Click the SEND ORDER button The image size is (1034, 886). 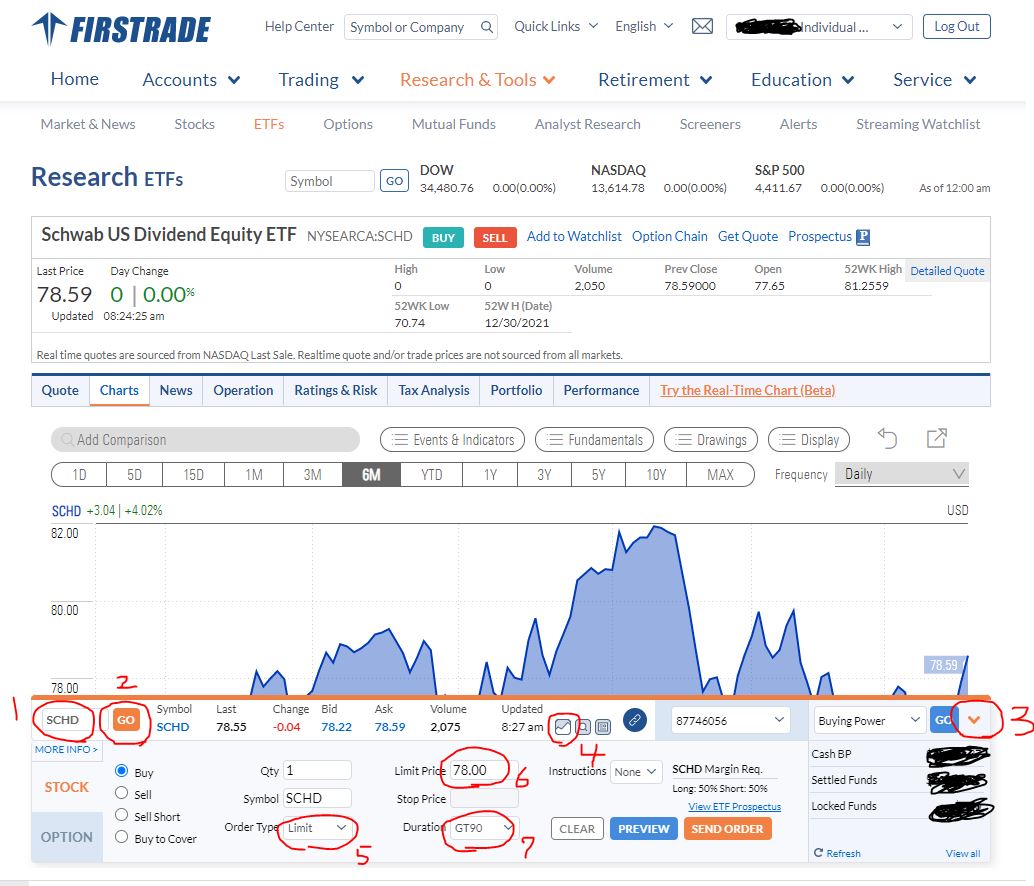pos(727,829)
